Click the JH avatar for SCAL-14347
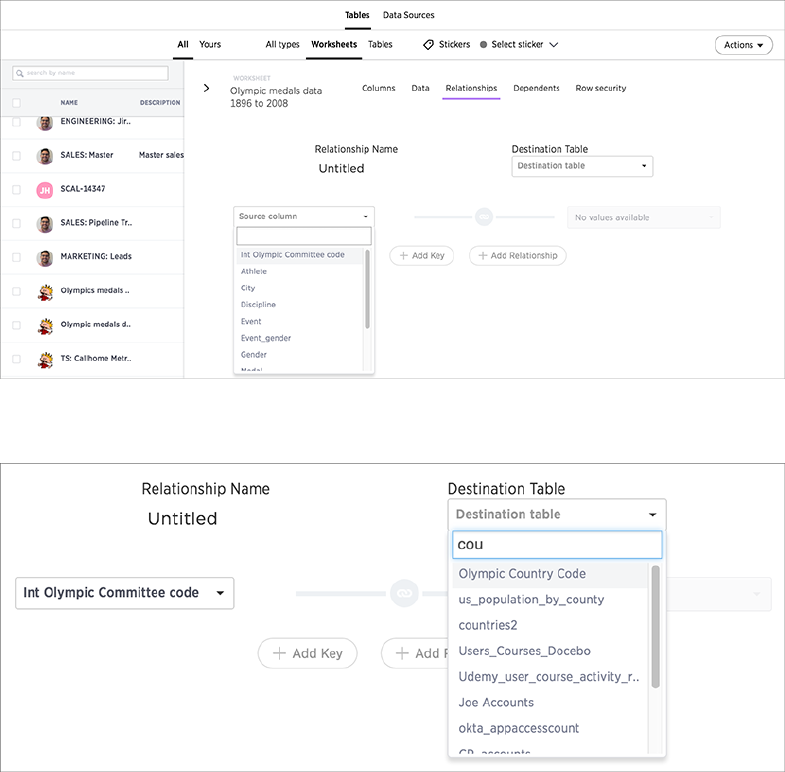This screenshot has height=772, width=785. (x=45, y=190)
